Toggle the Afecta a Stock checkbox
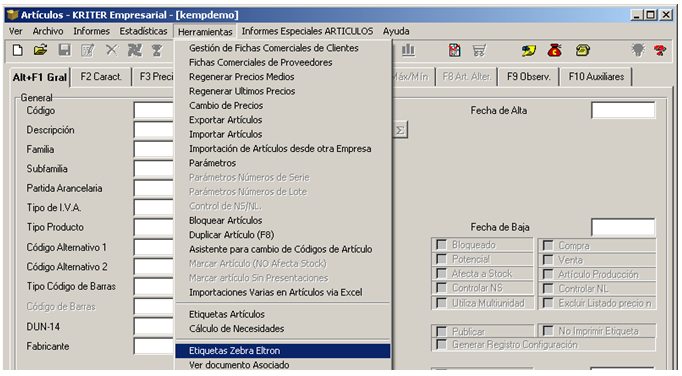The image size is (682, 376). click(x=441, y=274)
